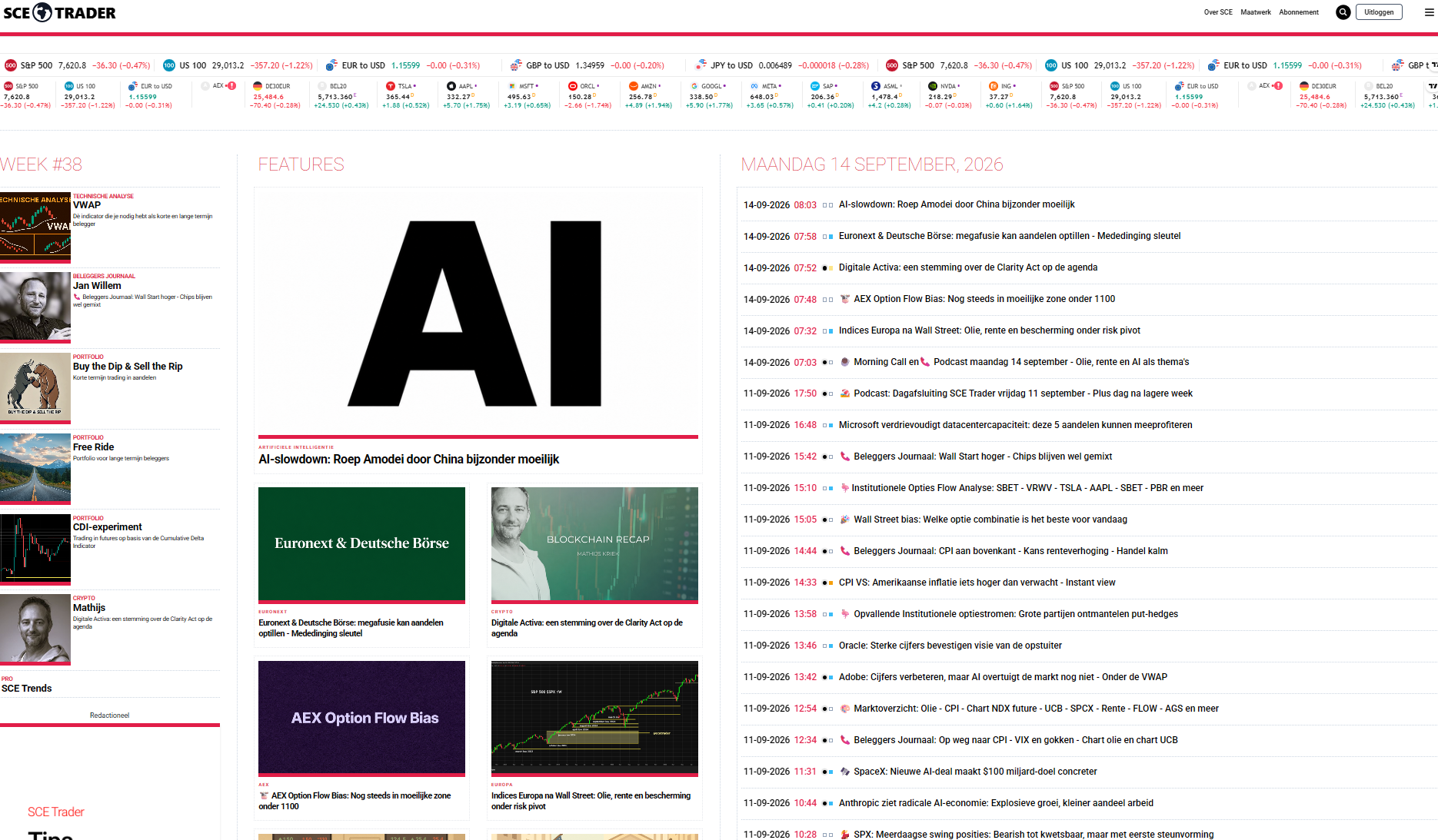Screen dimensions: 1438x840
Task: Open the CDI-experiment portfolio title
Action: (x=108, y=527)
